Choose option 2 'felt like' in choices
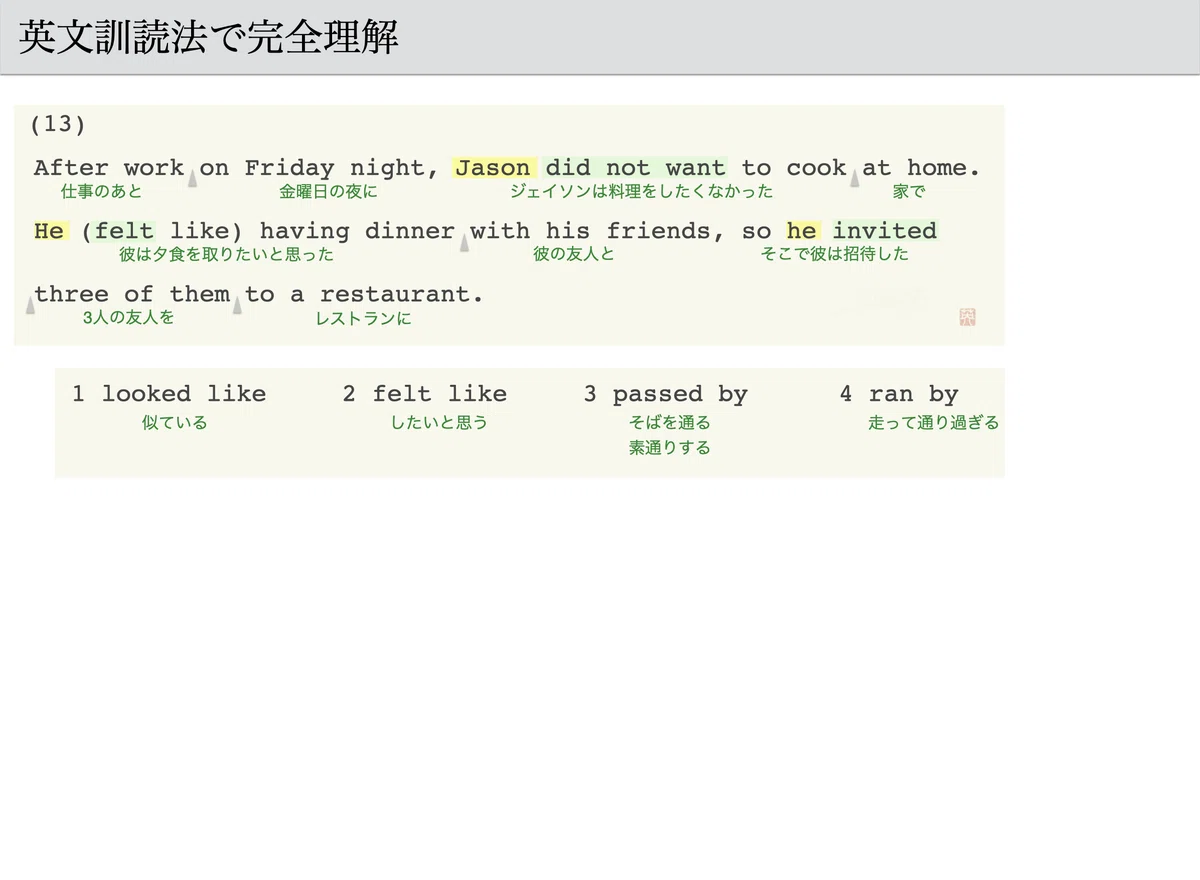The image size is (1200, 880). point(425,394)
